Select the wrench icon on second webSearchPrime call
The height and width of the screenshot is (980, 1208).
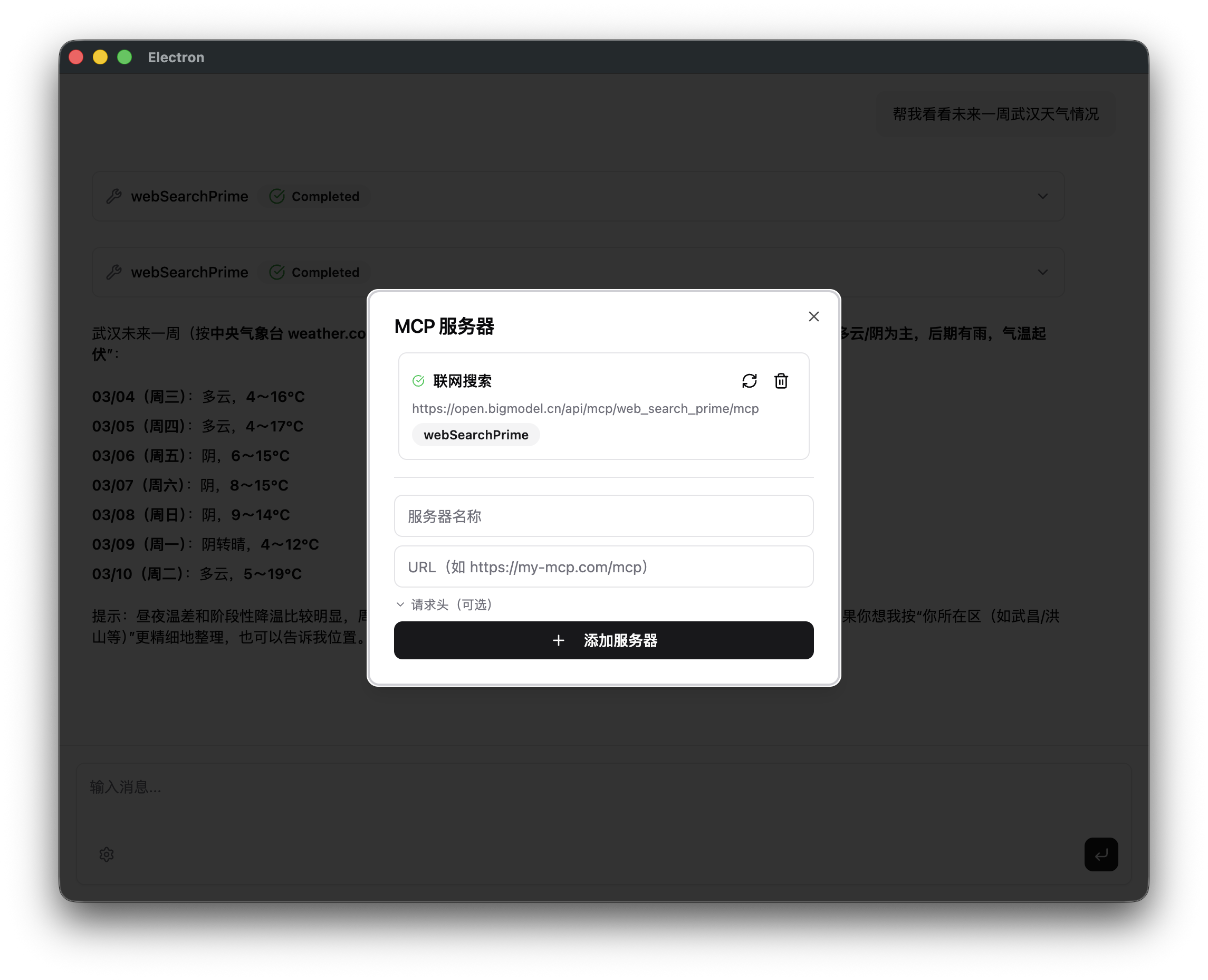point(114,272)
